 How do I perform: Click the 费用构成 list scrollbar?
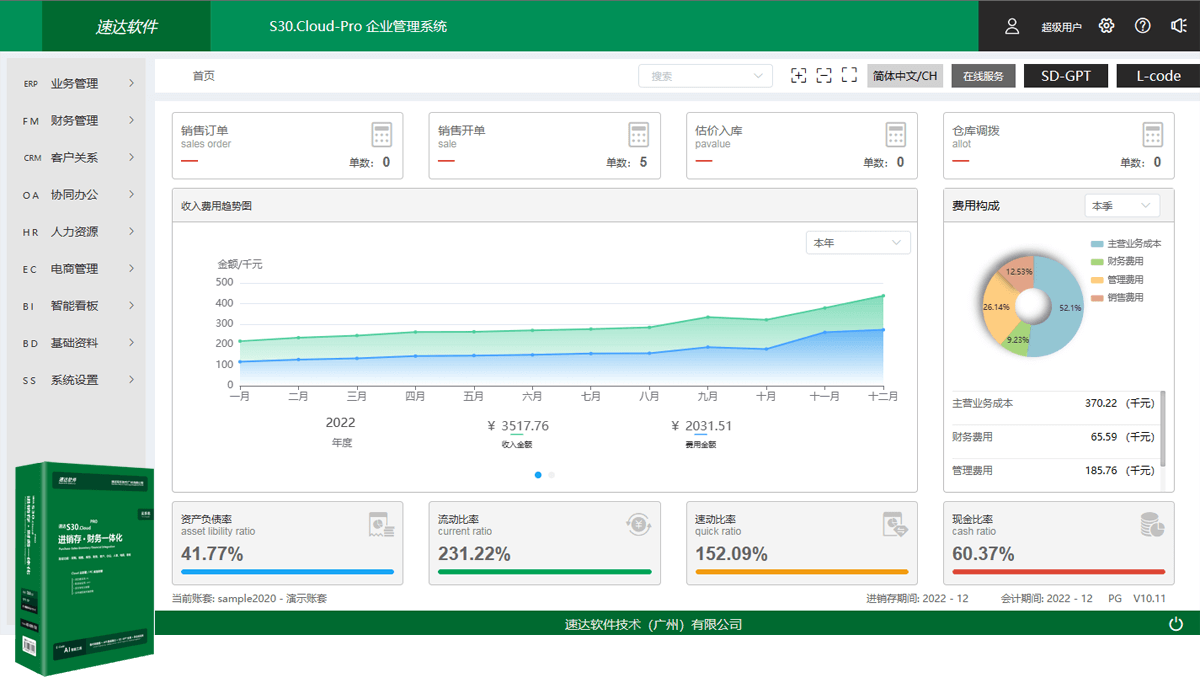1162,430
